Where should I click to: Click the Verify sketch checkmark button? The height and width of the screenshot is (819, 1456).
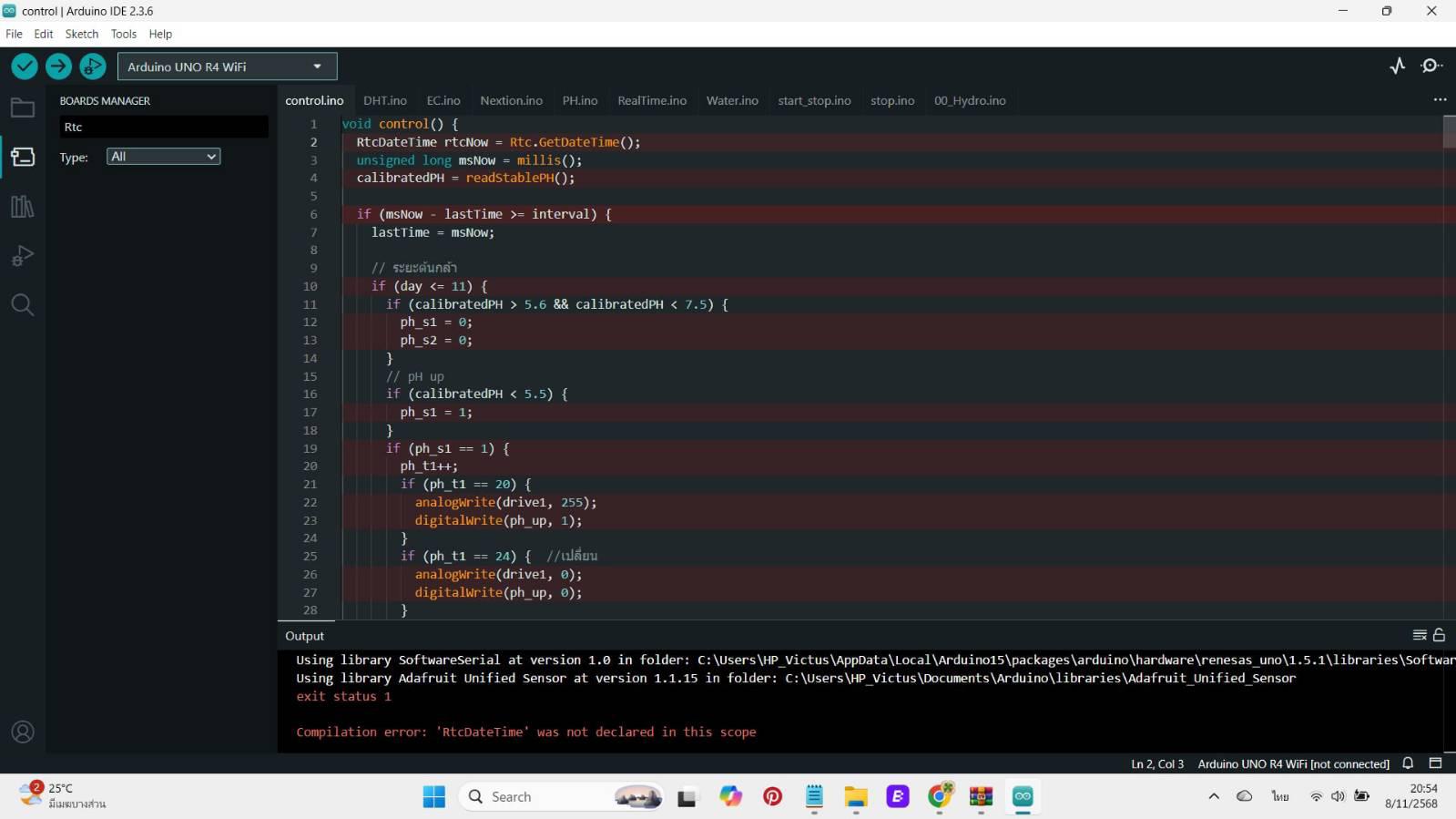(25, 66)
